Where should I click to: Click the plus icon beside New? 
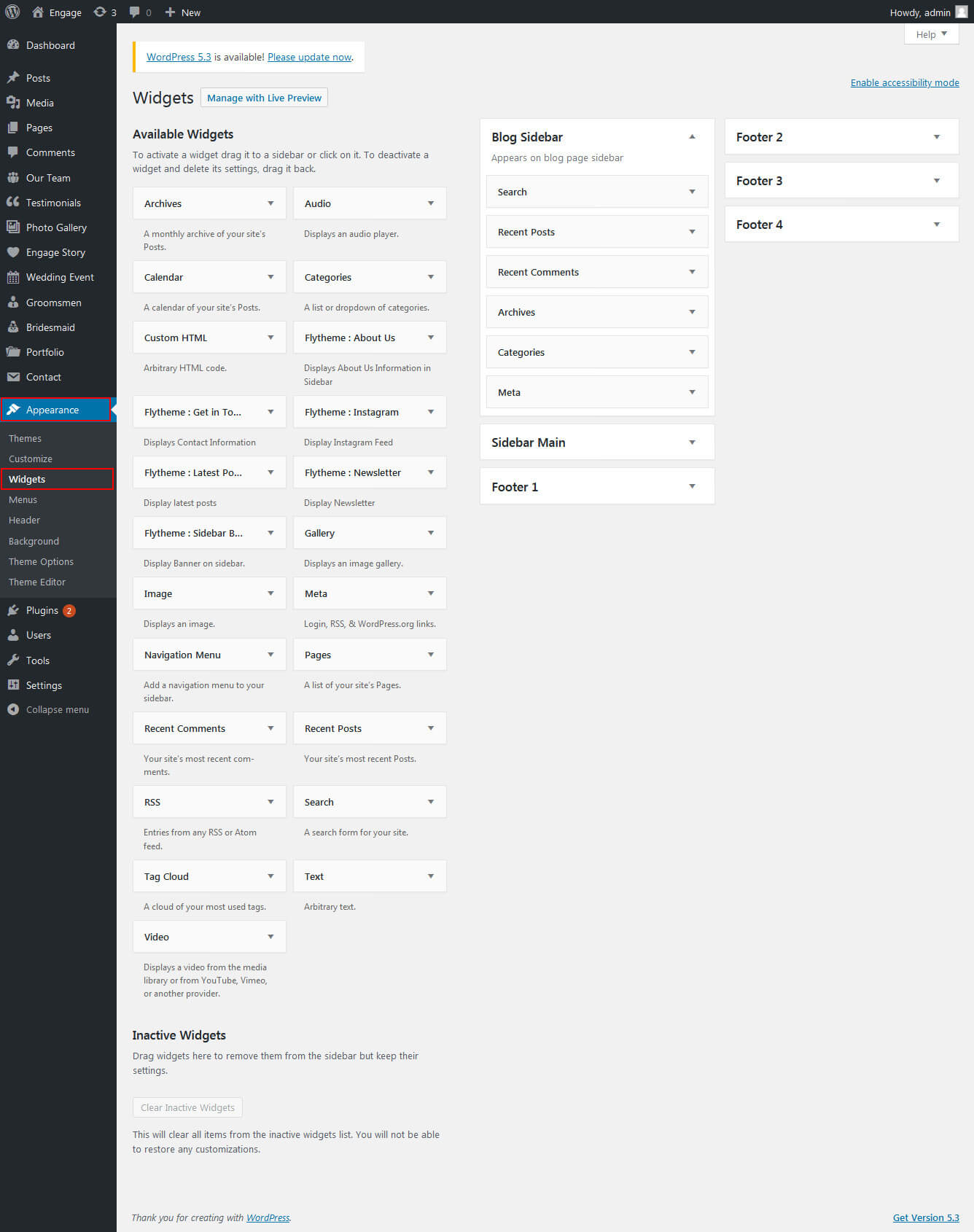pyautogui.click(x=170, y=12)
